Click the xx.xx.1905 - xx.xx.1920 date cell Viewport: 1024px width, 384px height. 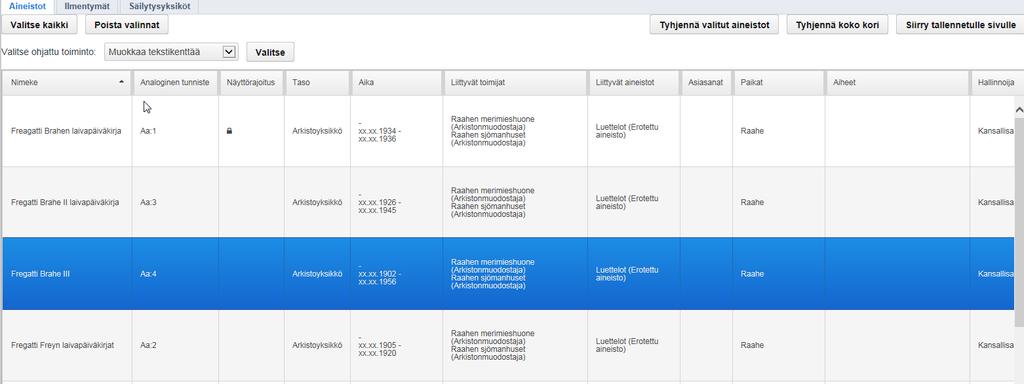[x=396, y=345]
